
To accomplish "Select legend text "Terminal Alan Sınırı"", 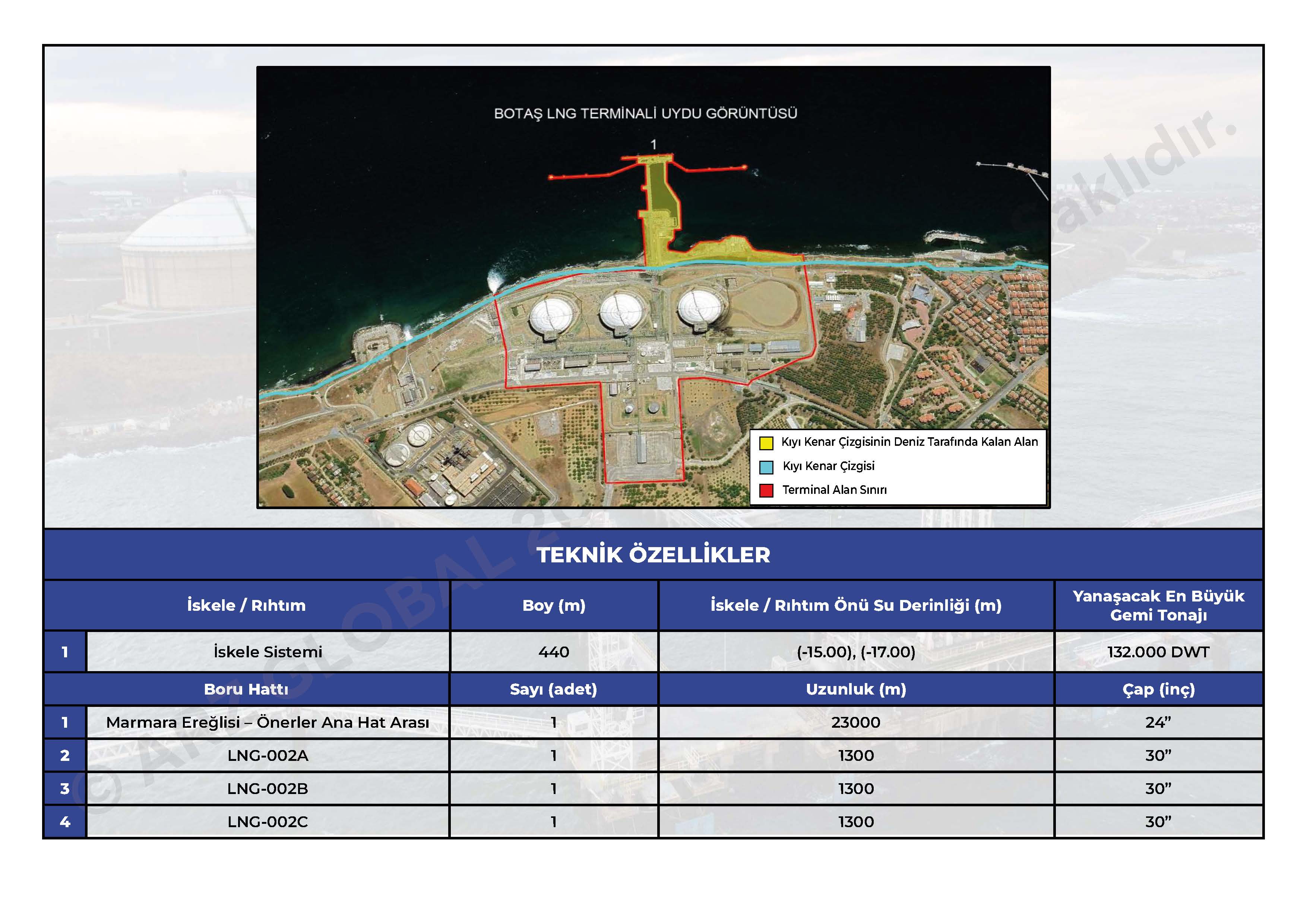I will pyautogui.click(x=834, y=490).
